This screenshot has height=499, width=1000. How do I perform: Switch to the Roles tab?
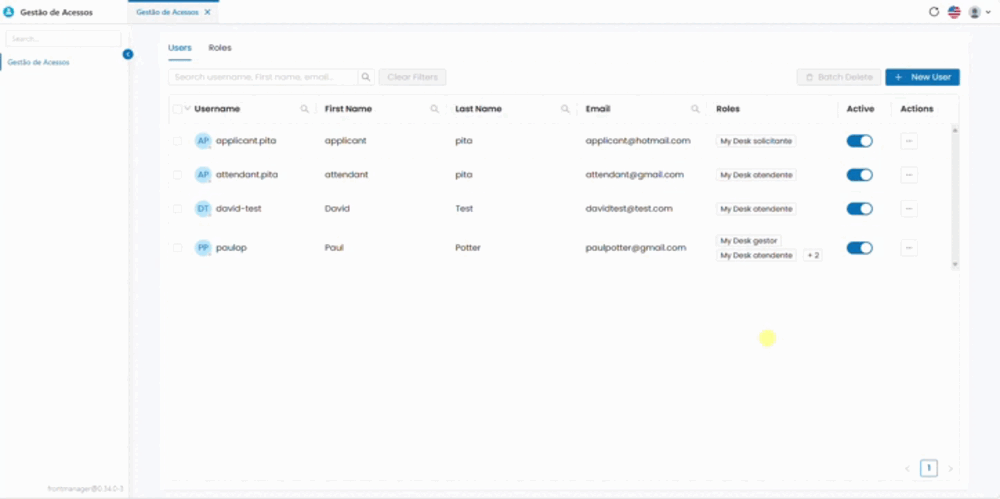(220, 48)
